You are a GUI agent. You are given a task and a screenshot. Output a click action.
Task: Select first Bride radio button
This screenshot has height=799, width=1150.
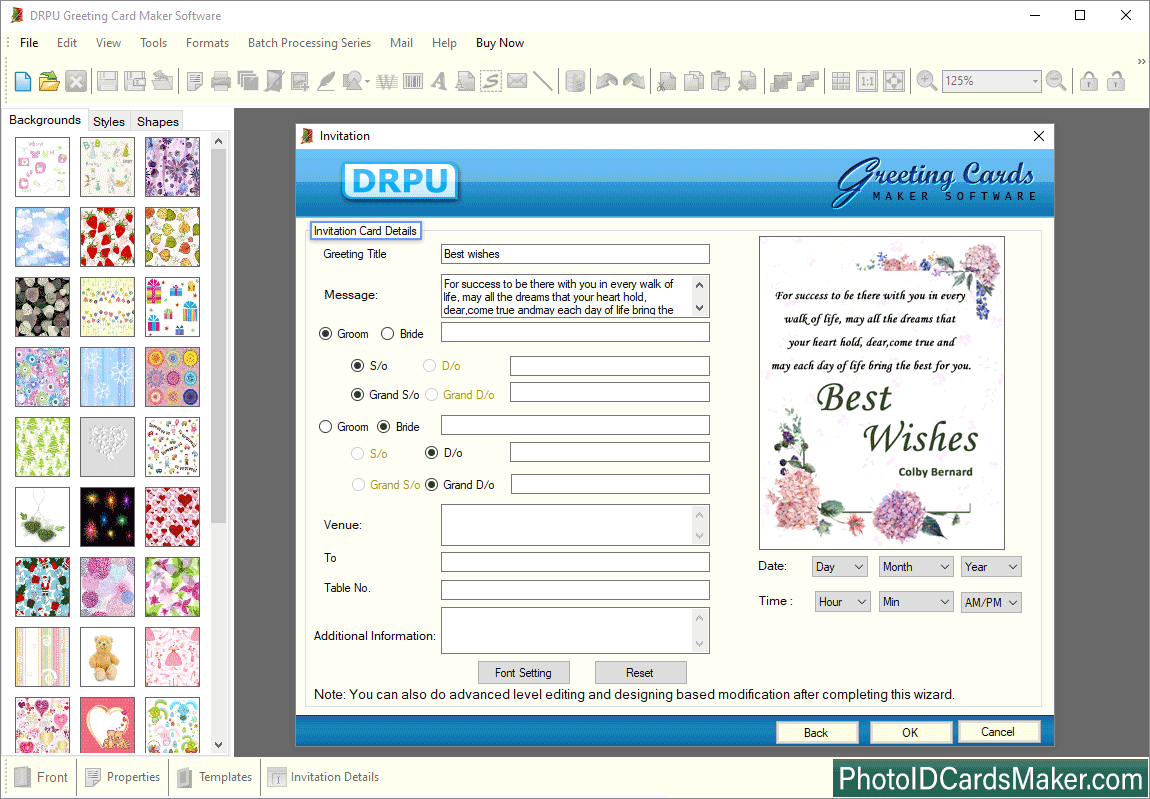tap(387, 334)
